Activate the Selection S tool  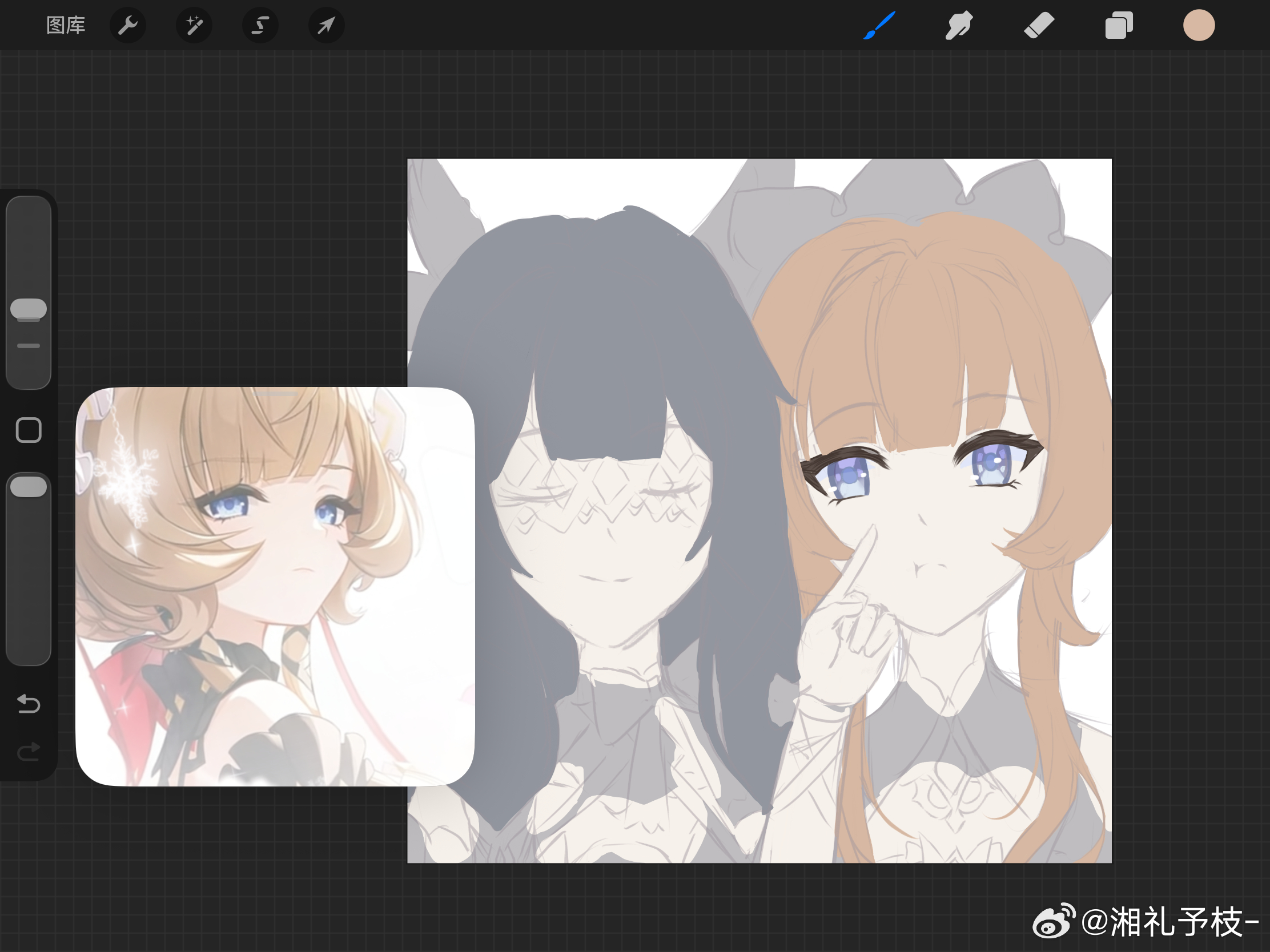260,25
